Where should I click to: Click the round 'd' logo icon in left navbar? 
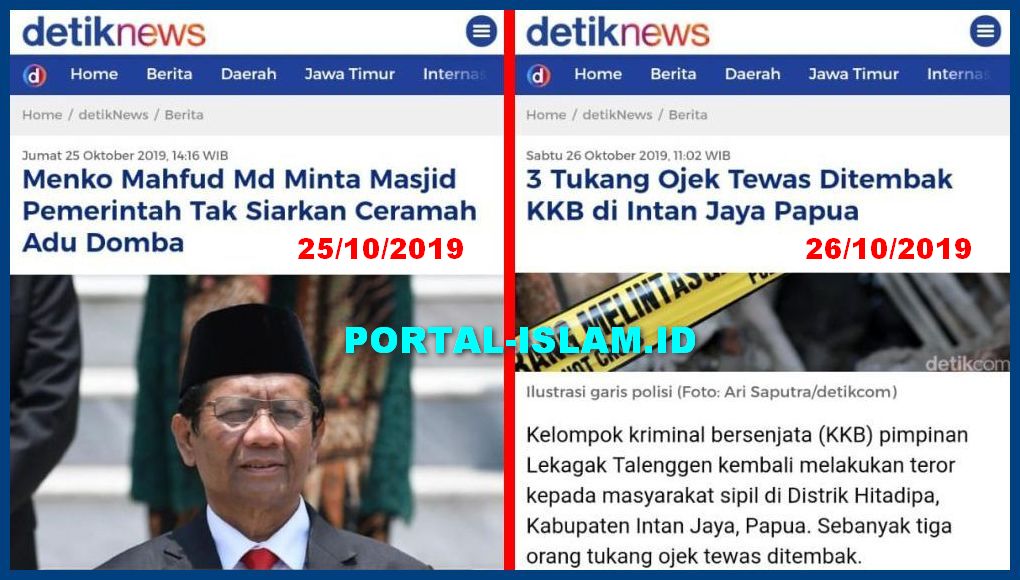pos(34,75)
